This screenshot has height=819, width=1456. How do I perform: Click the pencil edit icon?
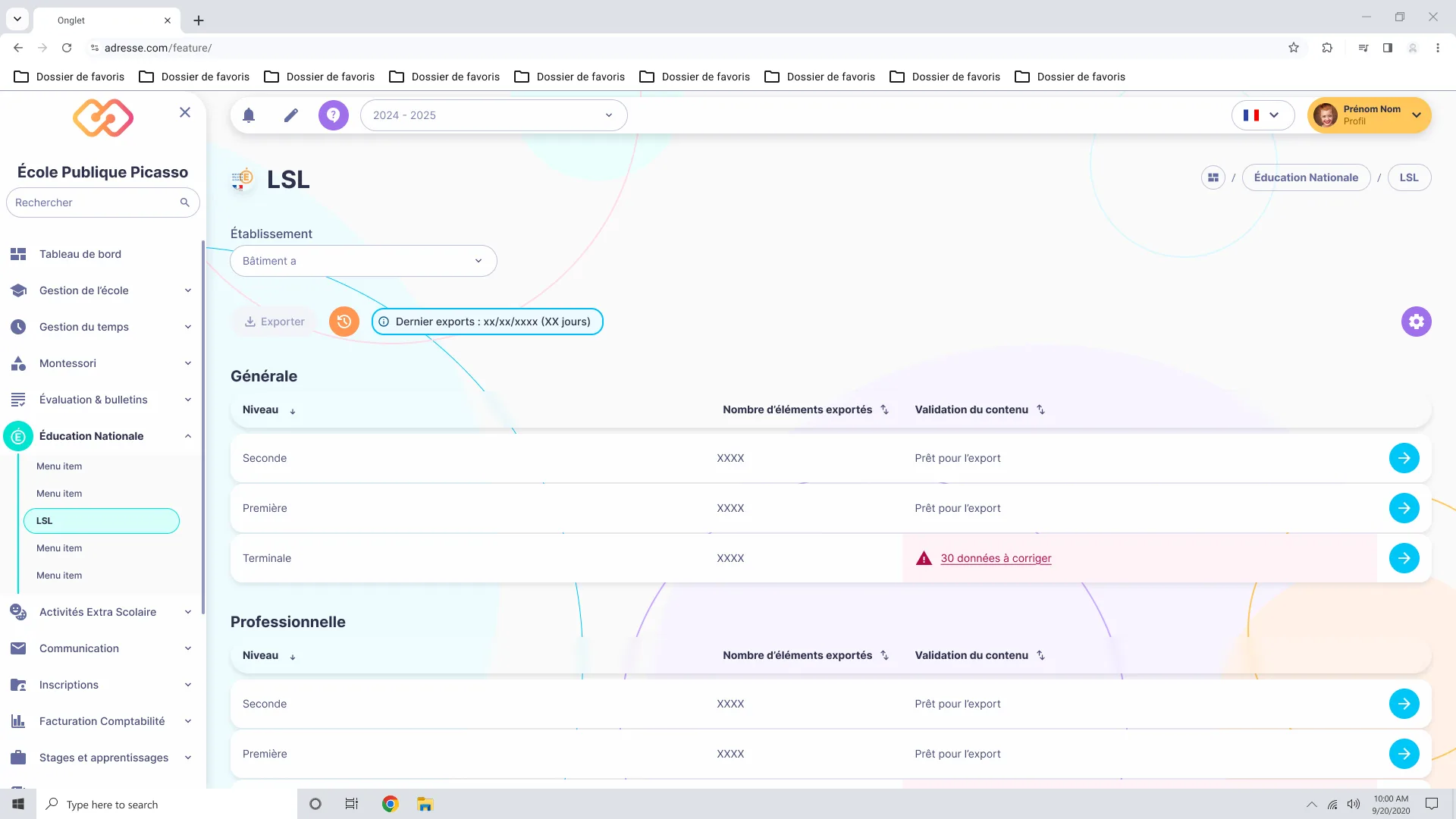pyautogui.click(x=291, y=115)
